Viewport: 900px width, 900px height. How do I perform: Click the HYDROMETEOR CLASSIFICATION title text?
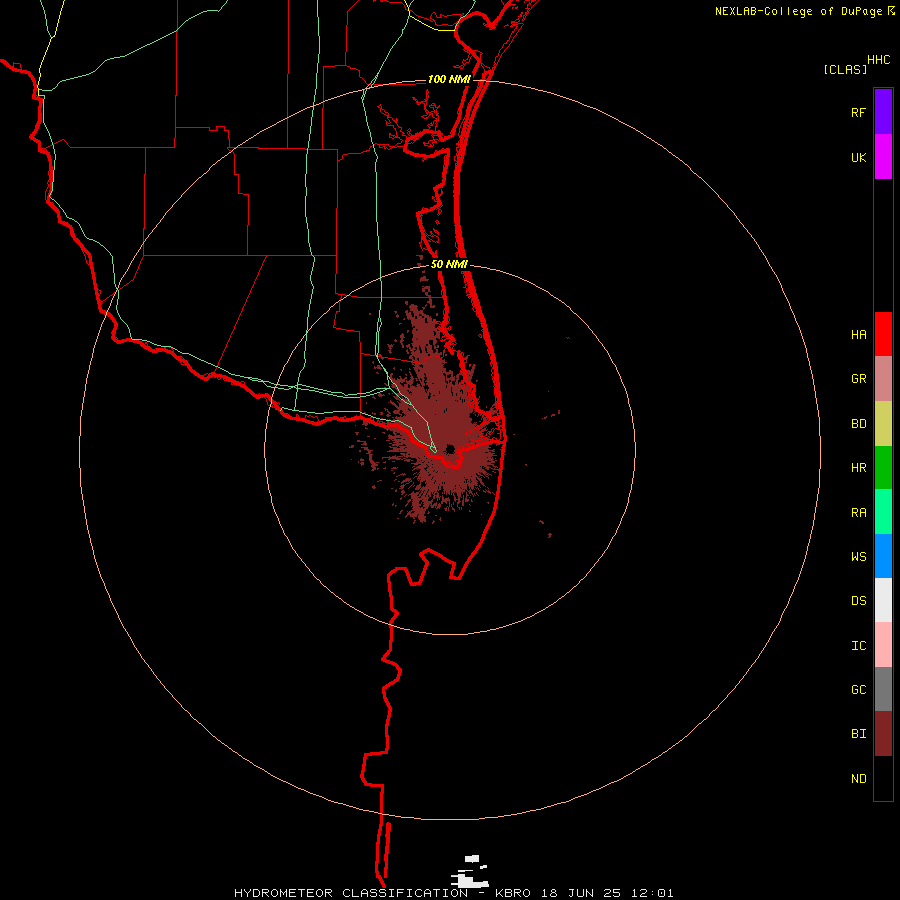pyautogui.click(x=351, y=893)
